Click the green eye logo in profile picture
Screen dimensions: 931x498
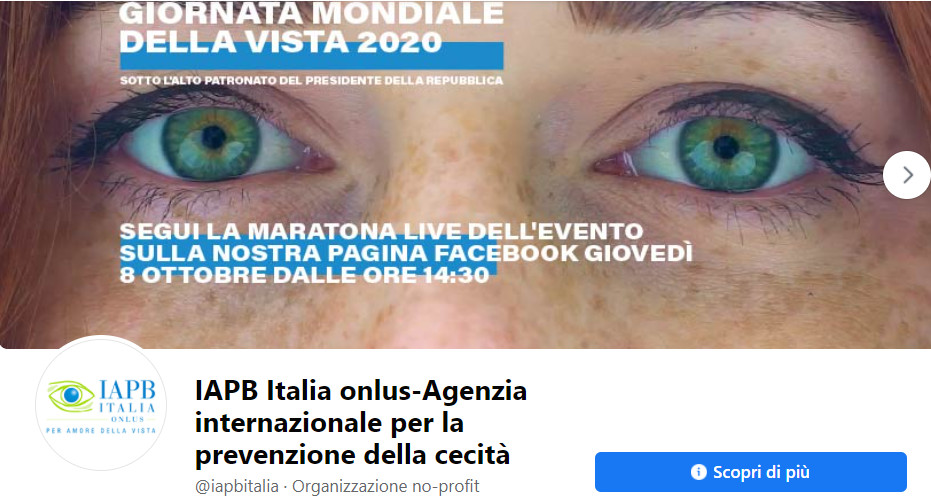pyautogui.click(x=71, y=396)
